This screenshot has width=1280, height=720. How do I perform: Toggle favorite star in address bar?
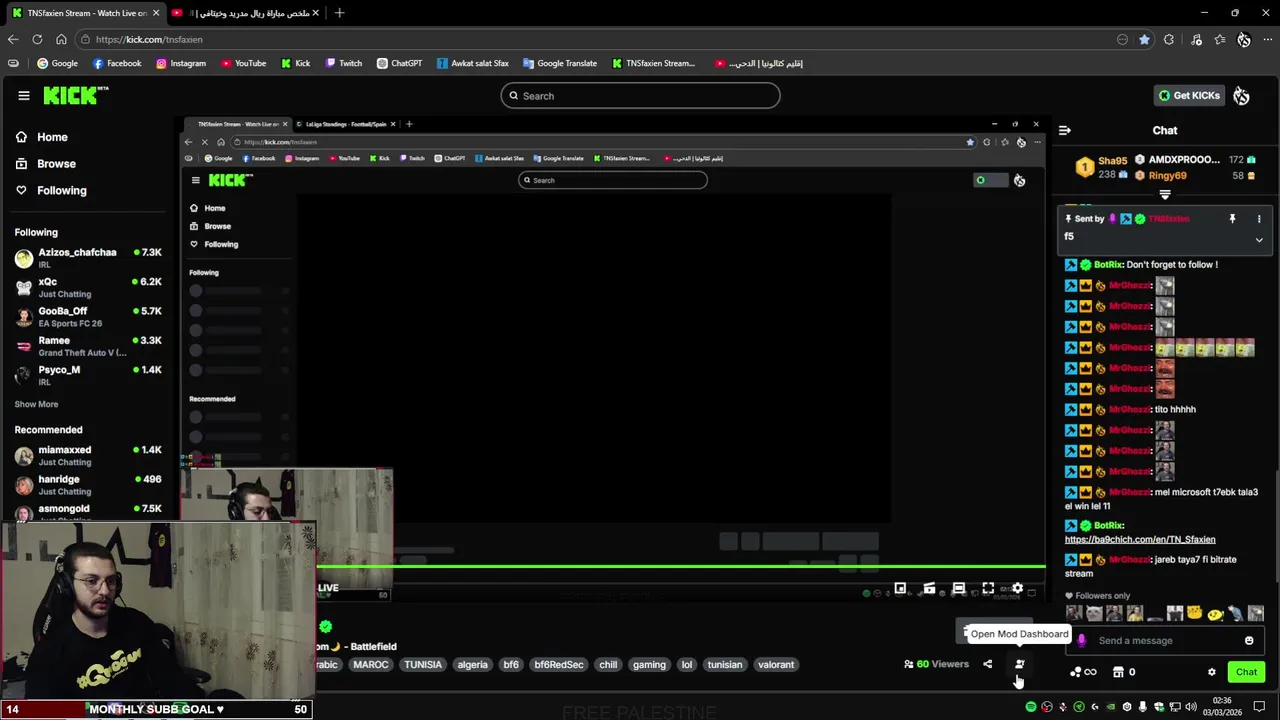click(1144, 39)
